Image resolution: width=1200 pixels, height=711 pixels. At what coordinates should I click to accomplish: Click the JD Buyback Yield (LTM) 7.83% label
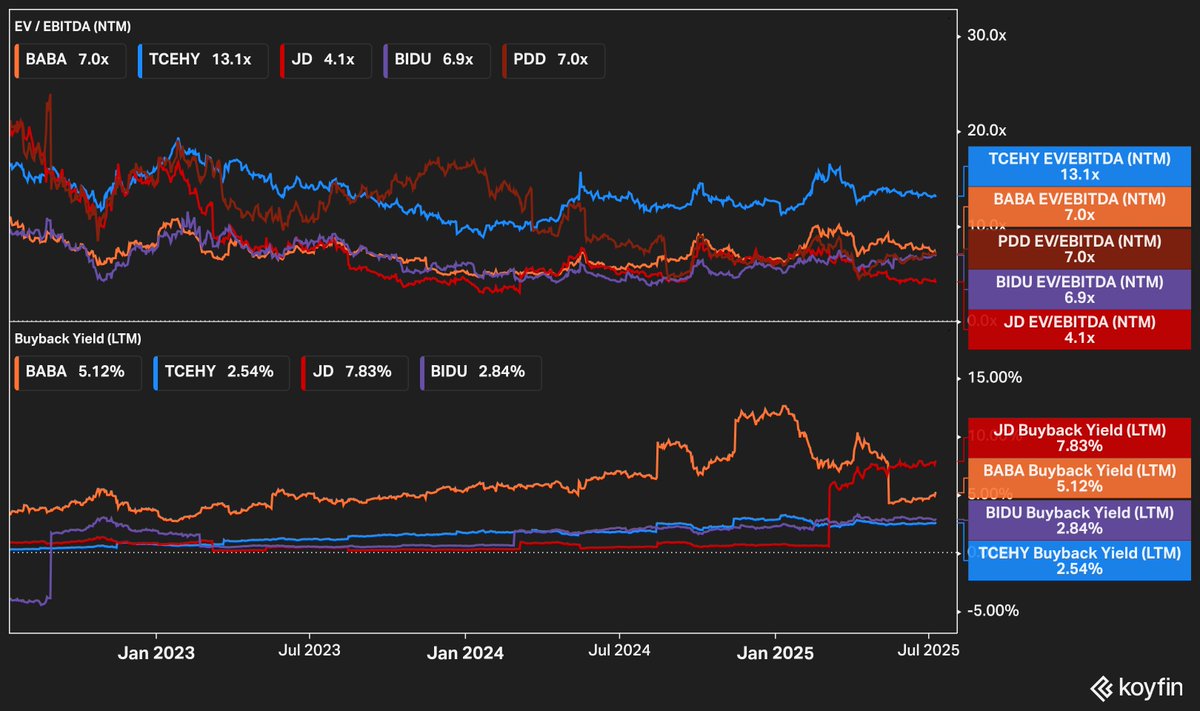(1080, 437)
